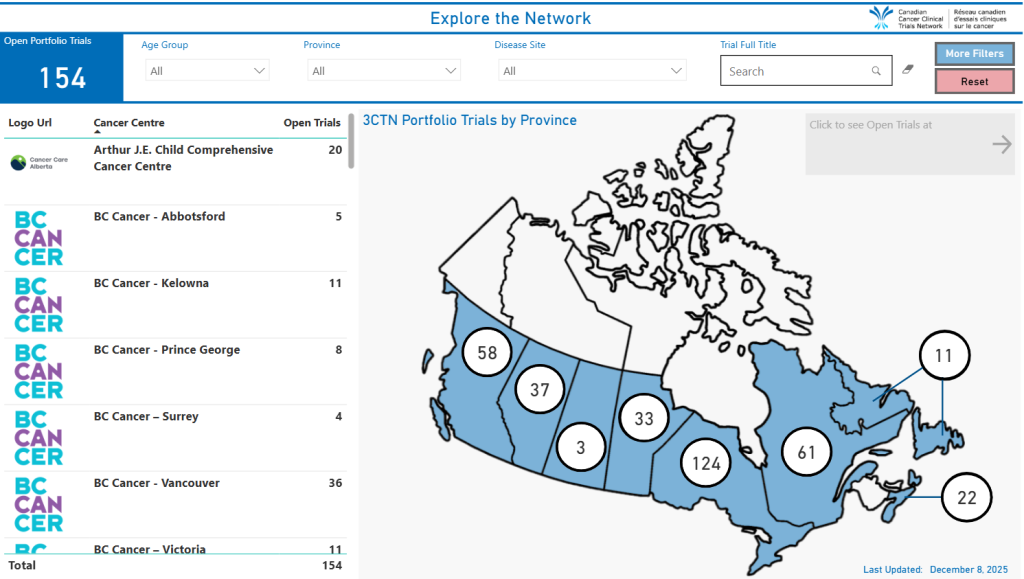Click the arrow icon for Open Trials
Image resolution: width=1024 pixels, height=579 pixels.
coord(1001,145)
